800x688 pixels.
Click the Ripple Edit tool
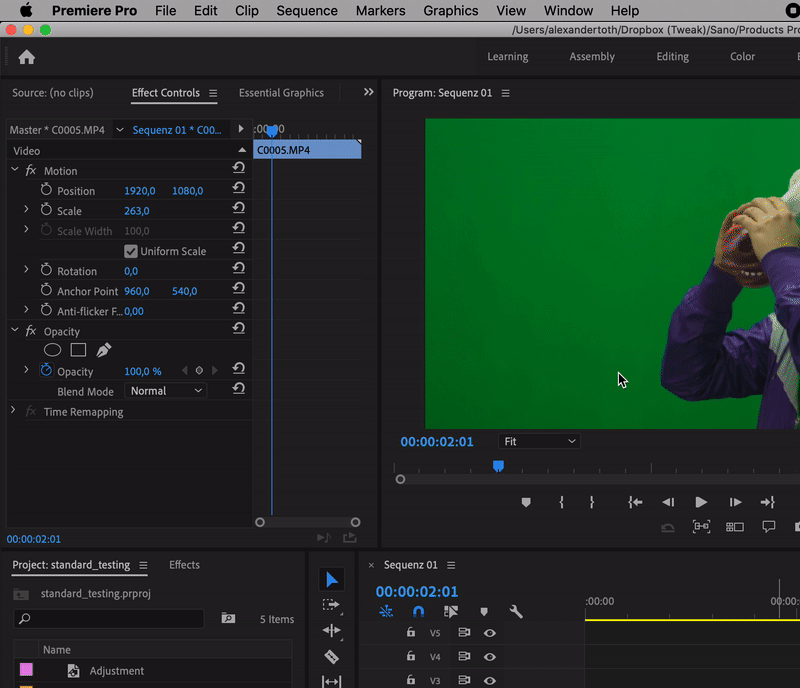(x=331, y=631)
